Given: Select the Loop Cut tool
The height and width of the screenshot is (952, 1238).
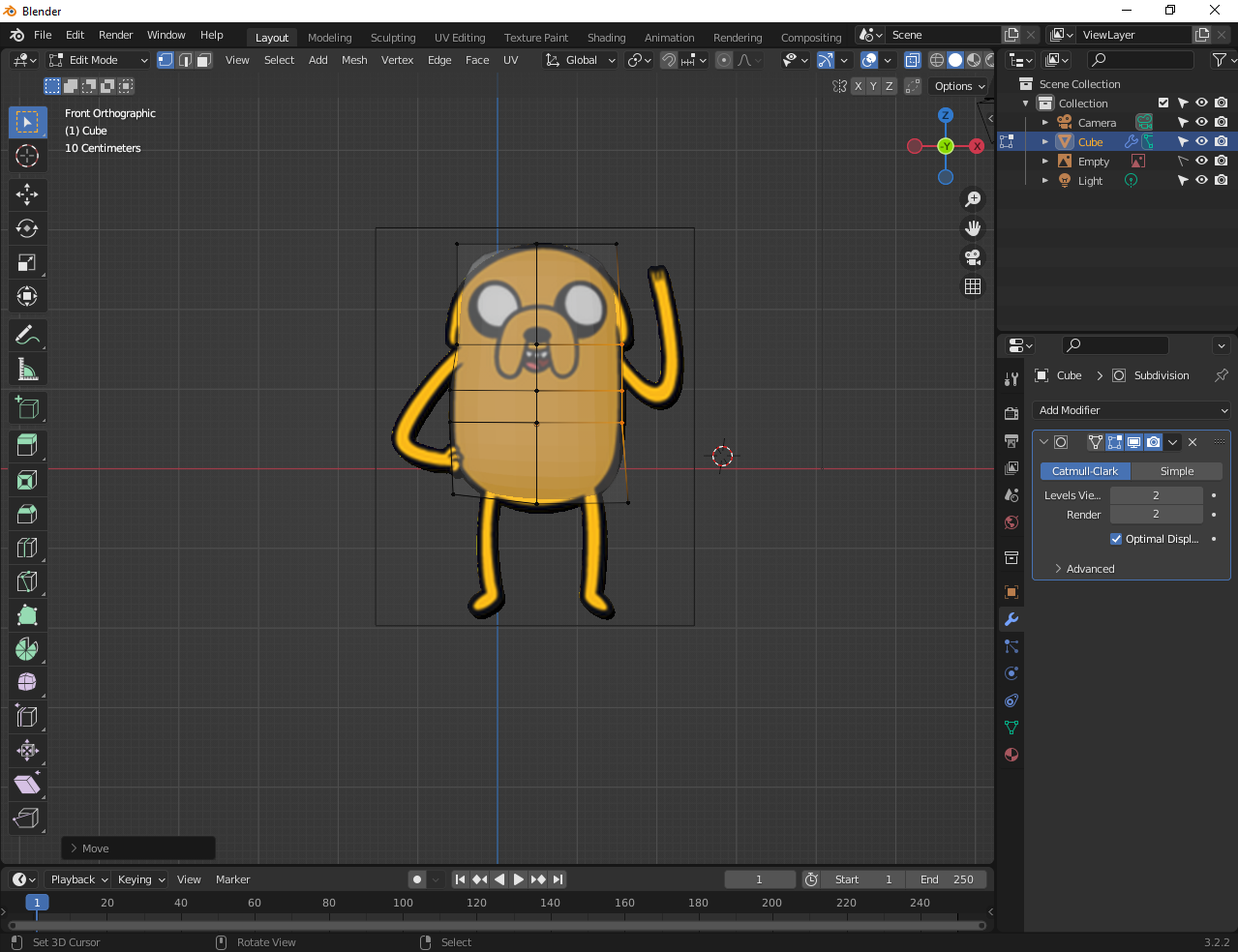Looking at the screenshot, I should click(27, 548).
